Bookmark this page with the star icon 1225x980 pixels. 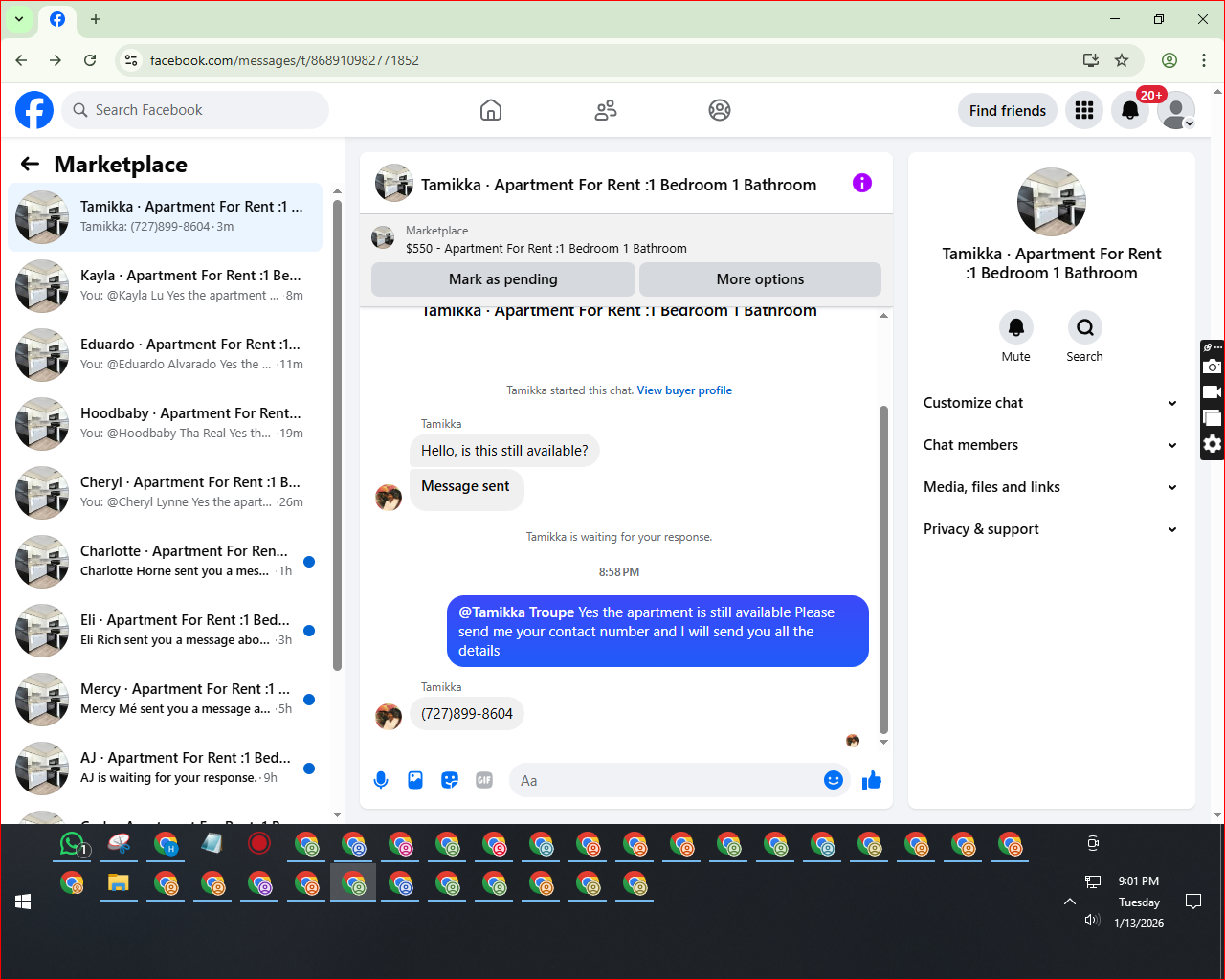pos(1122,60)
